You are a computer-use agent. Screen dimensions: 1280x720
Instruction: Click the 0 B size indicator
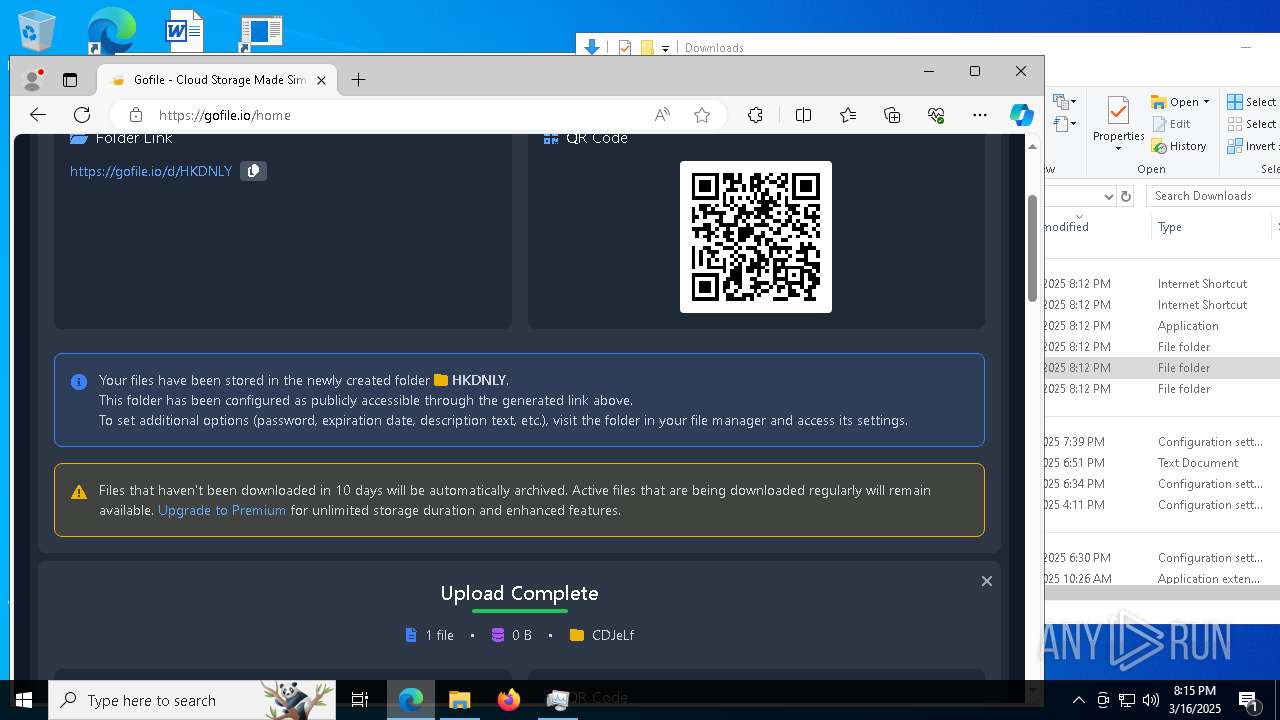tap(512, 635)
